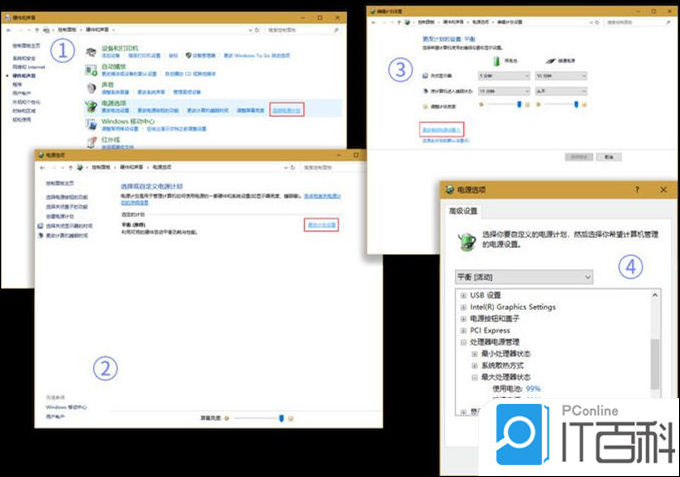Click the 红外线 infrared icon

point(91,142)
